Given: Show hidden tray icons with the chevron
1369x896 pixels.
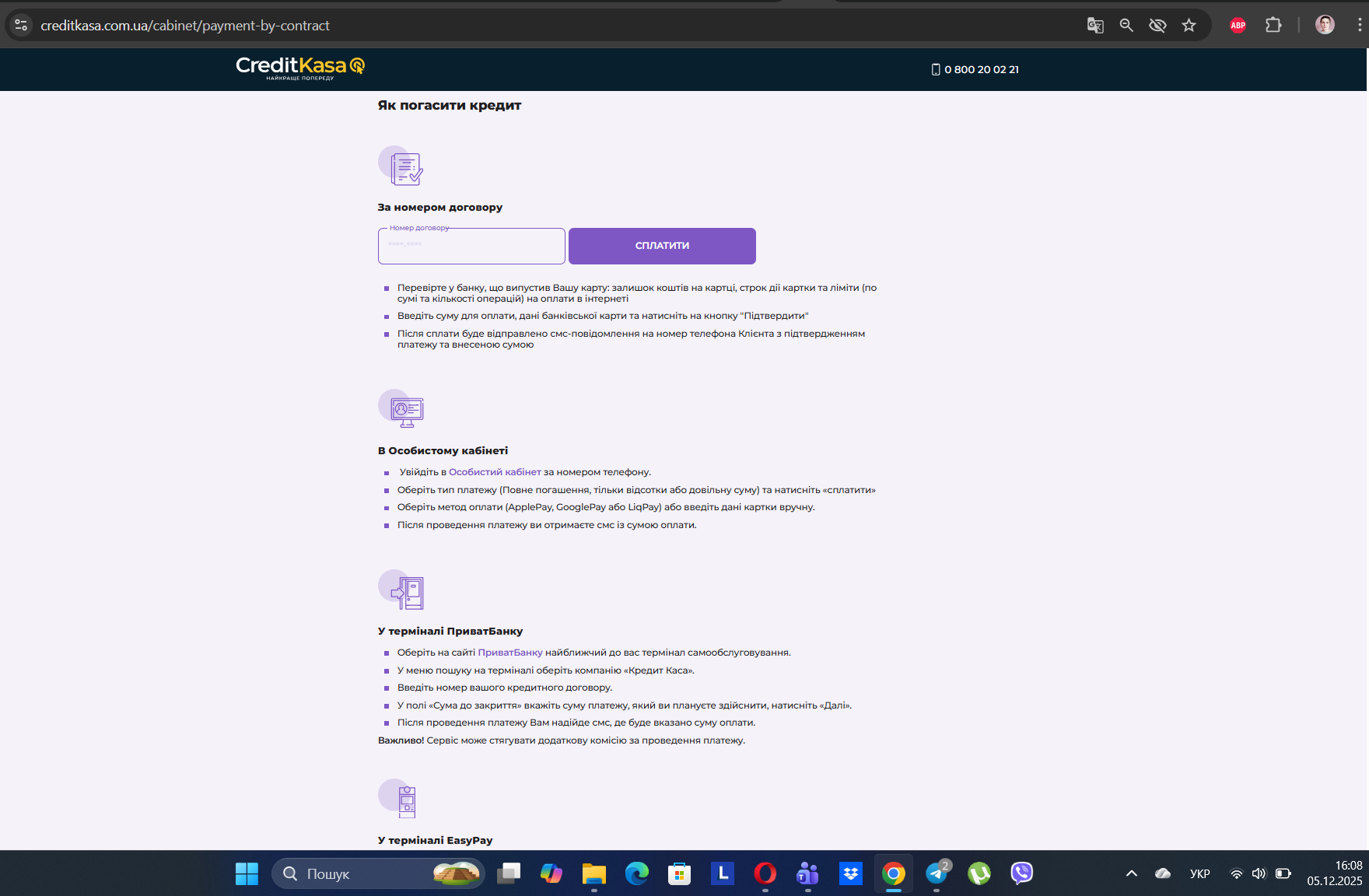Looking at the screenshot, I should (x=1132, y=873).
